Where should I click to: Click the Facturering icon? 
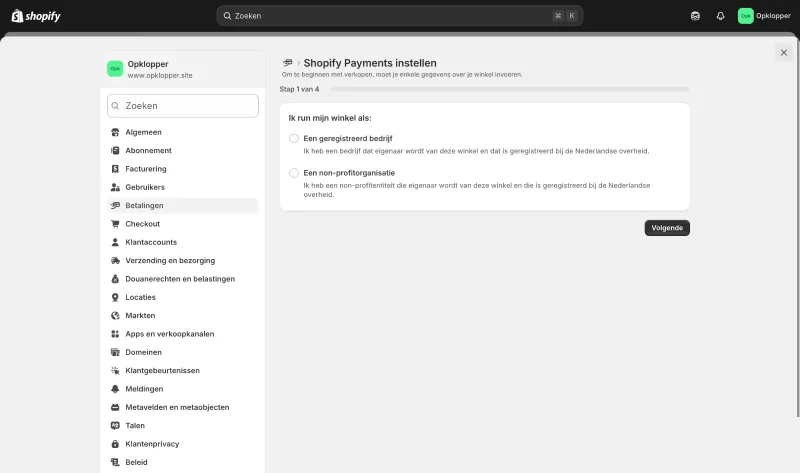coord(115,169)
